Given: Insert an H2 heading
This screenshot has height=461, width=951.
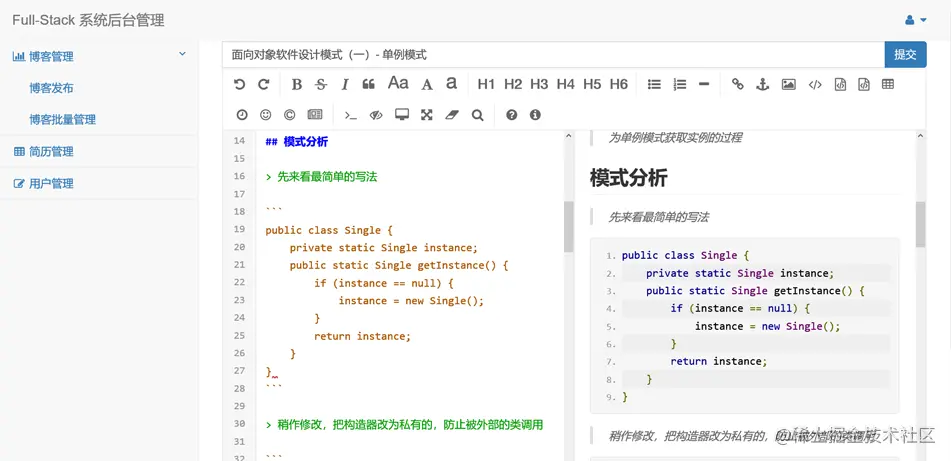Looking at the screenshot, I should (x=512, y=84).
